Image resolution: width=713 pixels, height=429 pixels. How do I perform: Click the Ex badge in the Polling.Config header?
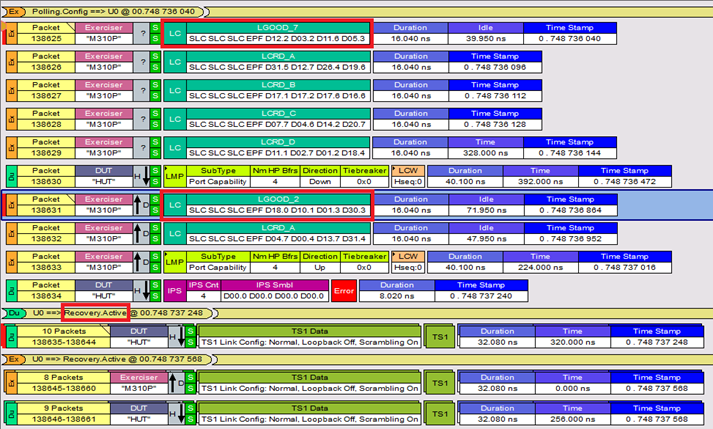(14, 12)
